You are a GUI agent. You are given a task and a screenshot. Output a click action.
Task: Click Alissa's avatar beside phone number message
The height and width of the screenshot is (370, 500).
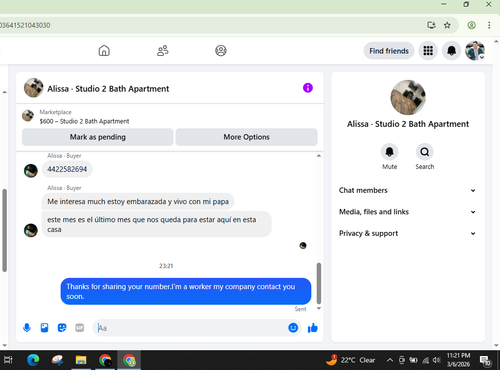31,171
